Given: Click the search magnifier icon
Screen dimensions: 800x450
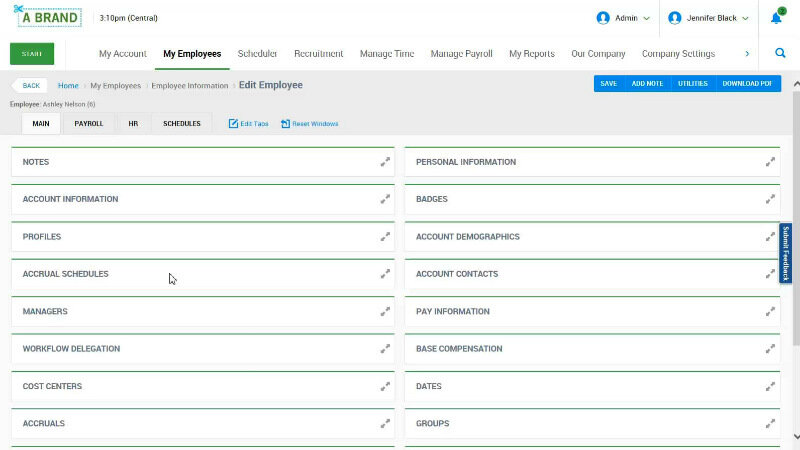Looking at the screenshot, I should (x=779, y=54).
